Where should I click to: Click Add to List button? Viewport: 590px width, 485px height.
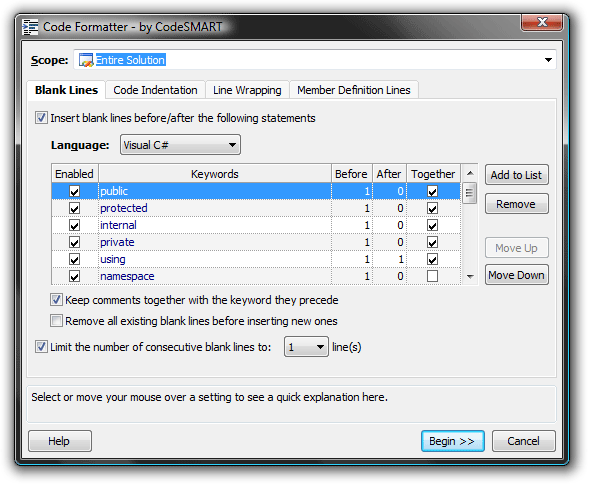517,175
